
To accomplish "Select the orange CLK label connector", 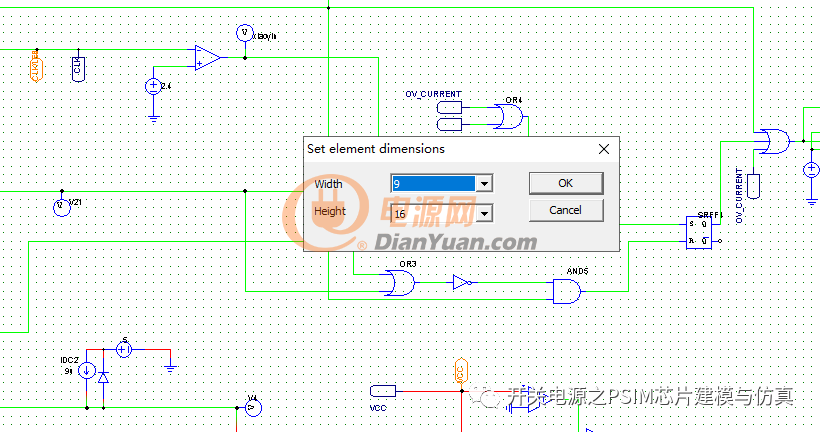I will click(x=36, y=67).
